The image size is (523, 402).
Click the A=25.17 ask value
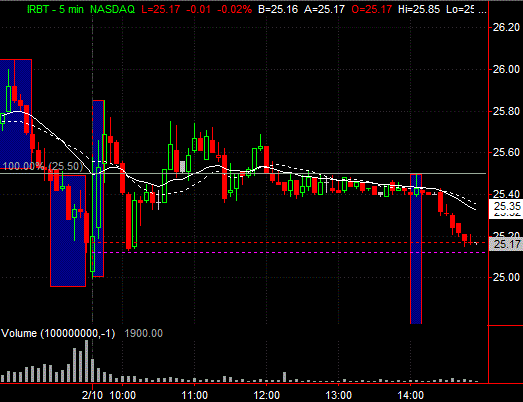coord(324,9)
